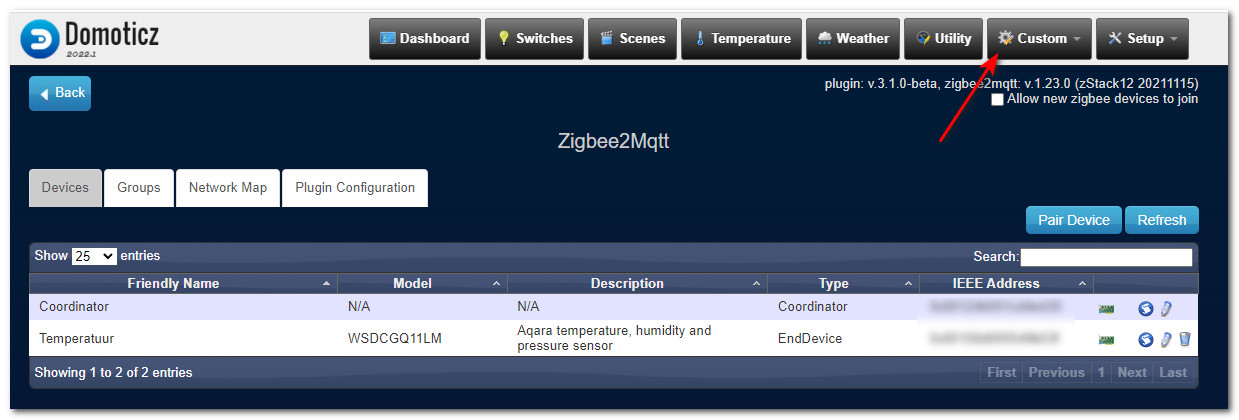The height and width of the screenshot is (420, 1239).
Task: Click the Next pagination button
Action: (x=1132, y=372)
